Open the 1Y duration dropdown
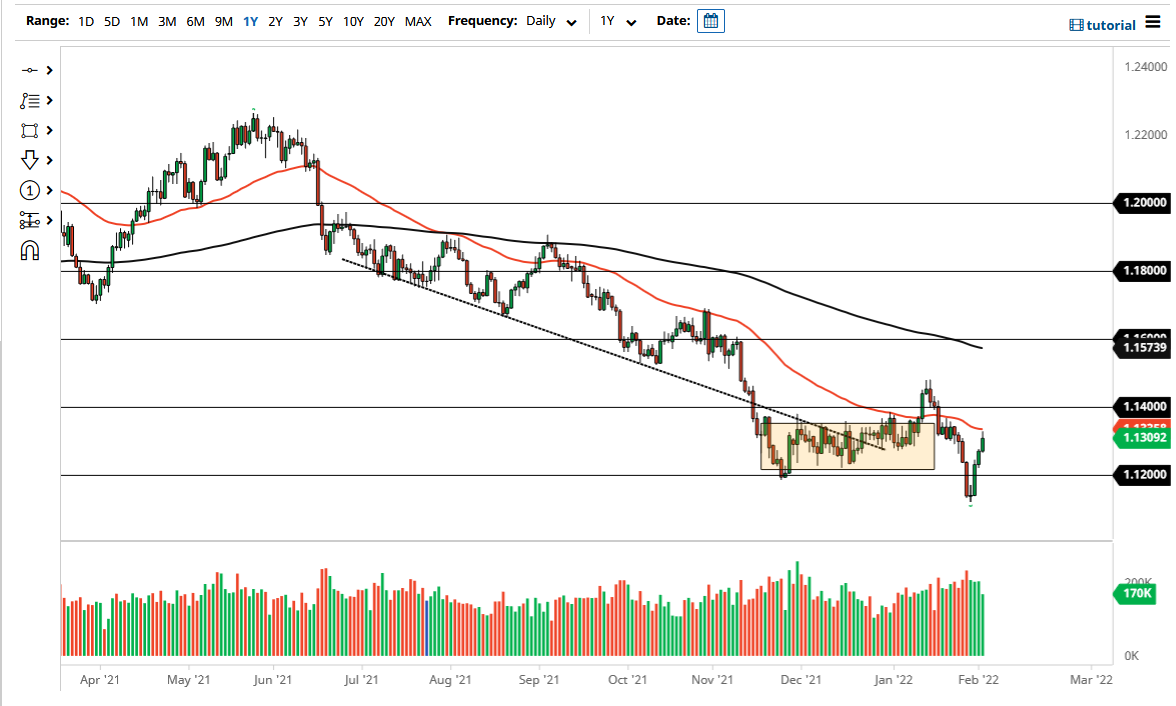 pyautogui.click(x=618, y=21)
